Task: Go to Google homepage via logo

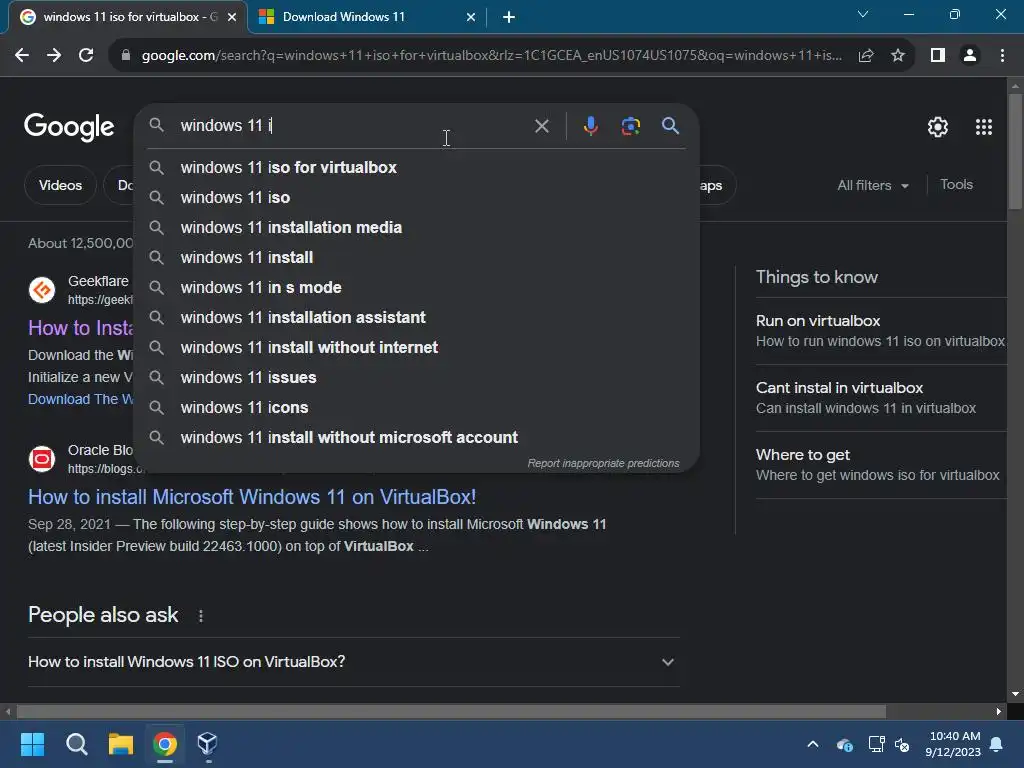Action: (x=69, y=127)
